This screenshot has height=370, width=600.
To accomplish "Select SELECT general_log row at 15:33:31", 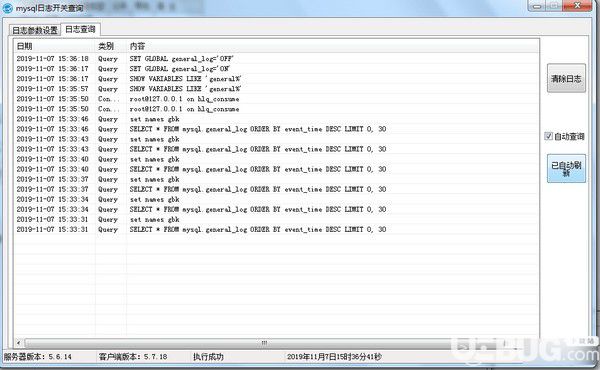I will [x=276, y=230].
